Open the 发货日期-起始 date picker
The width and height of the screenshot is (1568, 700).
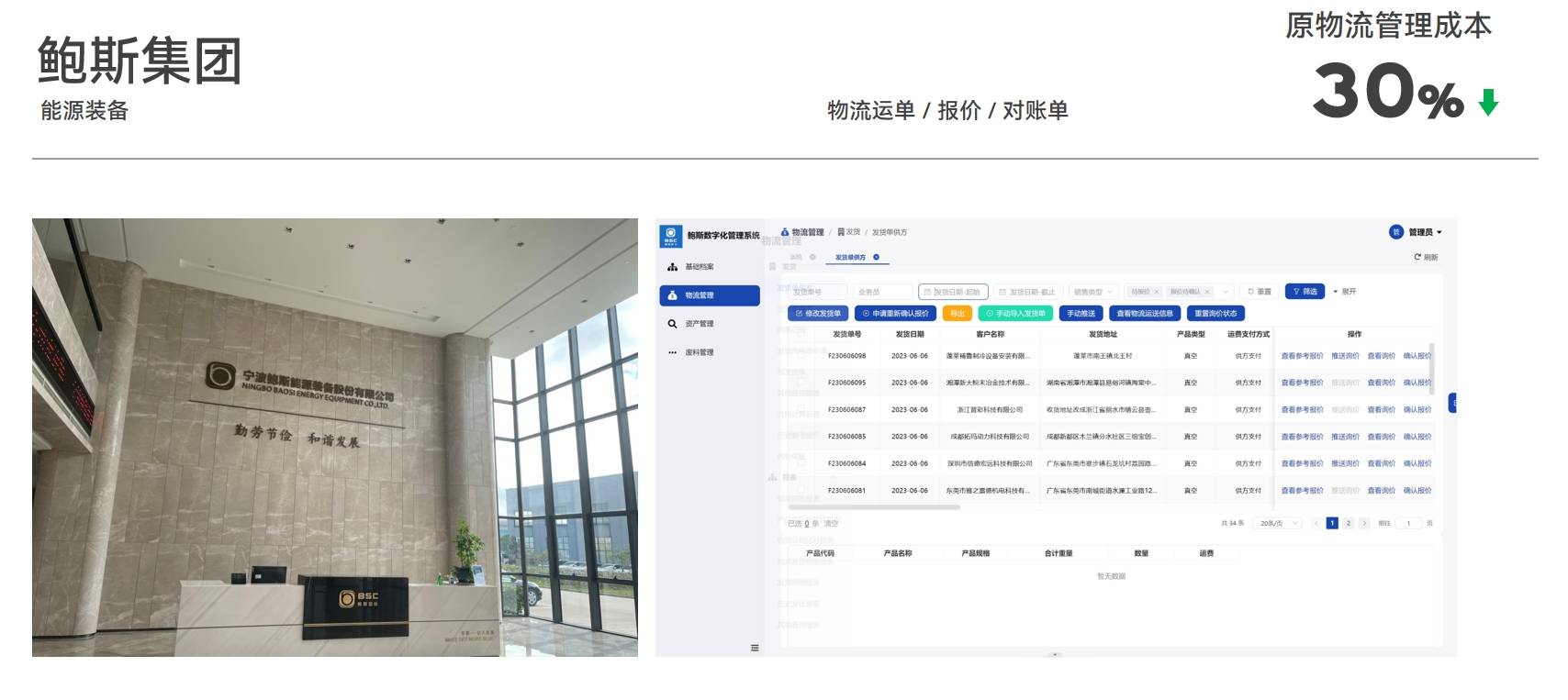pyautogui.click(x=953, y=292)
